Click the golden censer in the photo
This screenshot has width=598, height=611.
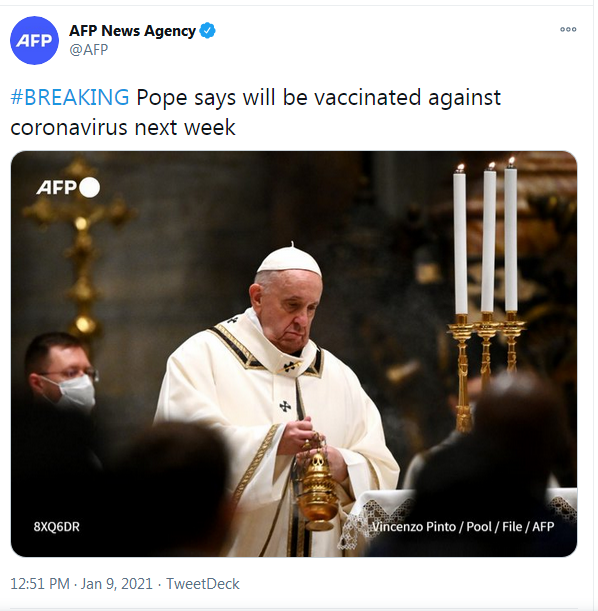click(x=318, y=489)
